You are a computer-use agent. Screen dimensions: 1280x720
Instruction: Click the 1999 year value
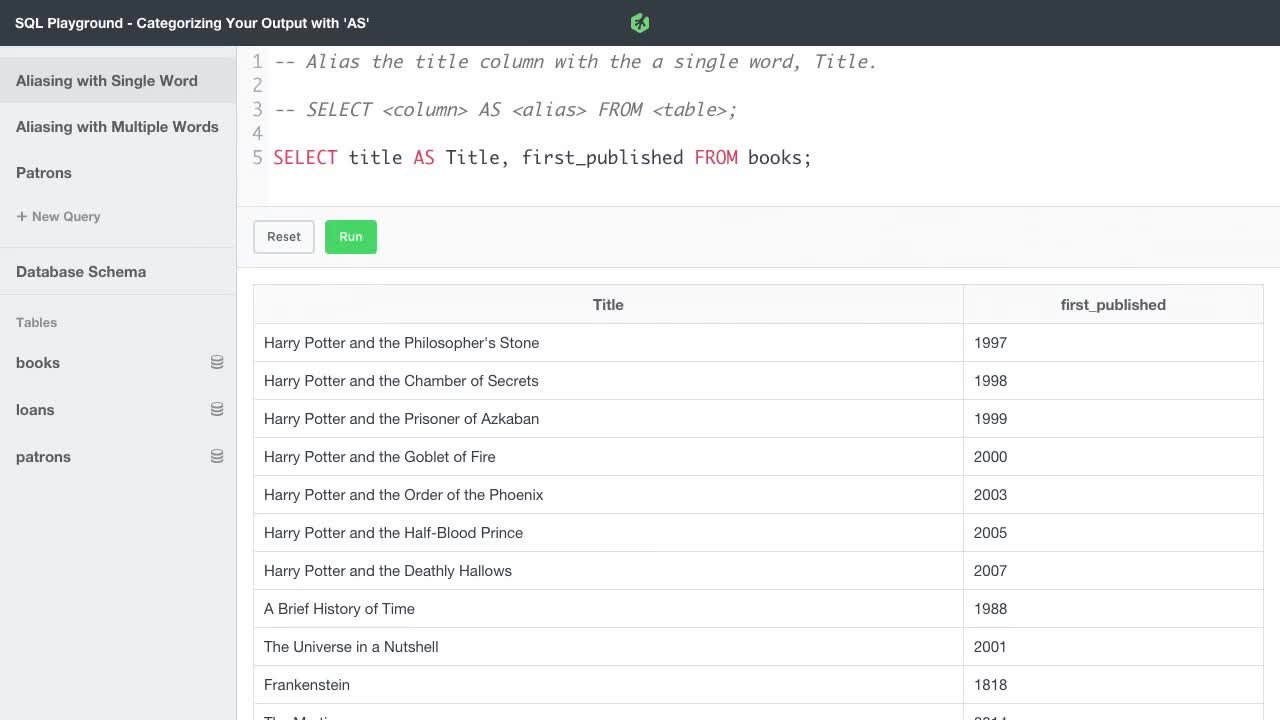[990, 419]
